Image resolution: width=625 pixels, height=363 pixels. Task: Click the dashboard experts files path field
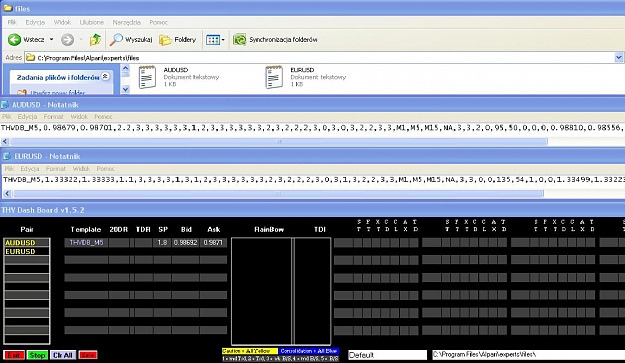coord(529,354)
